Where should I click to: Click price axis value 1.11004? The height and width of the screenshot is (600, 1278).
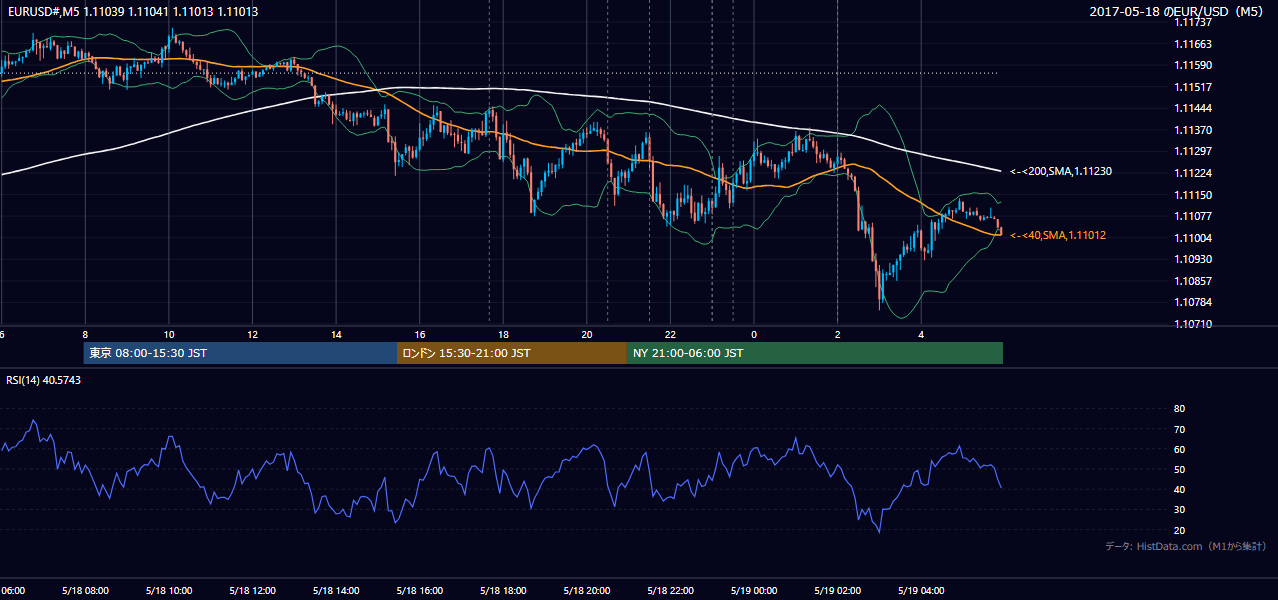1193,238
